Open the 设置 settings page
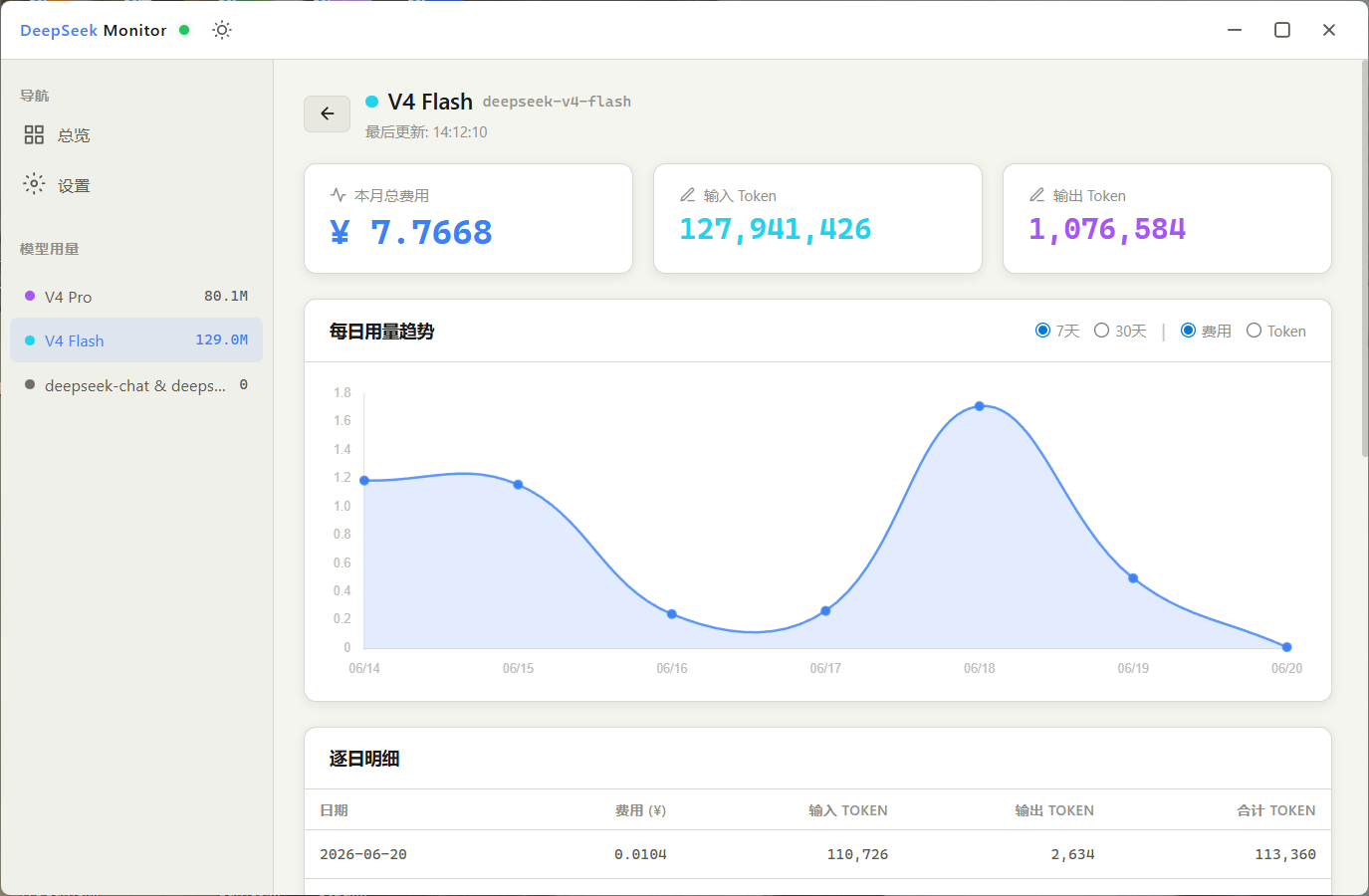Screen dimensions: 1369x896 136,185
